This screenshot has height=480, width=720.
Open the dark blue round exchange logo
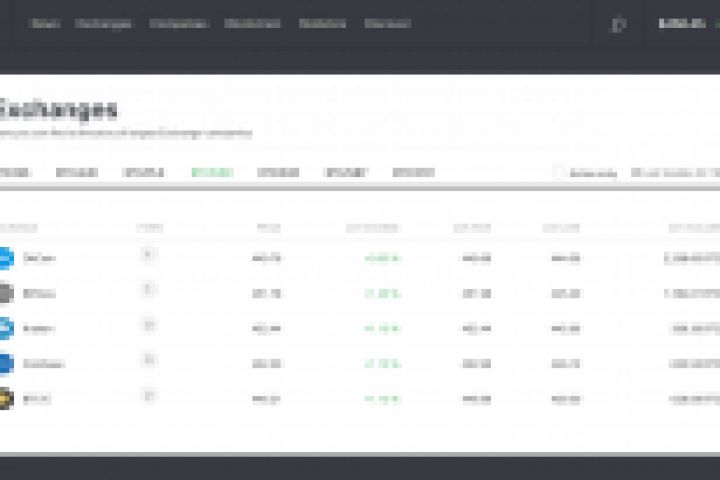pyautogui.click(x=6, y=363)
